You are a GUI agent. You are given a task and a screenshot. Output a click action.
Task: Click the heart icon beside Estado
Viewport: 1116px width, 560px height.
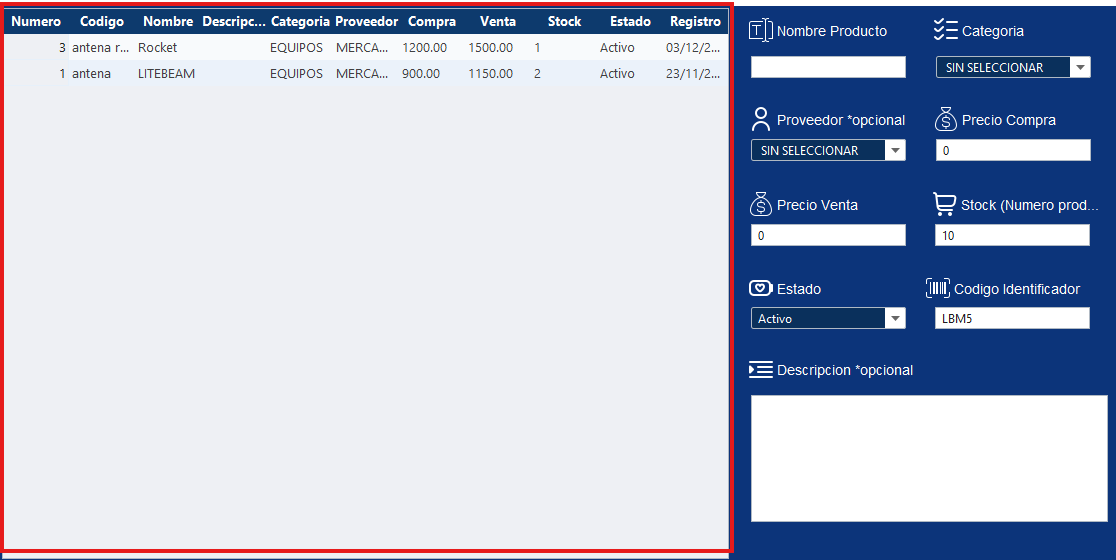760,288
